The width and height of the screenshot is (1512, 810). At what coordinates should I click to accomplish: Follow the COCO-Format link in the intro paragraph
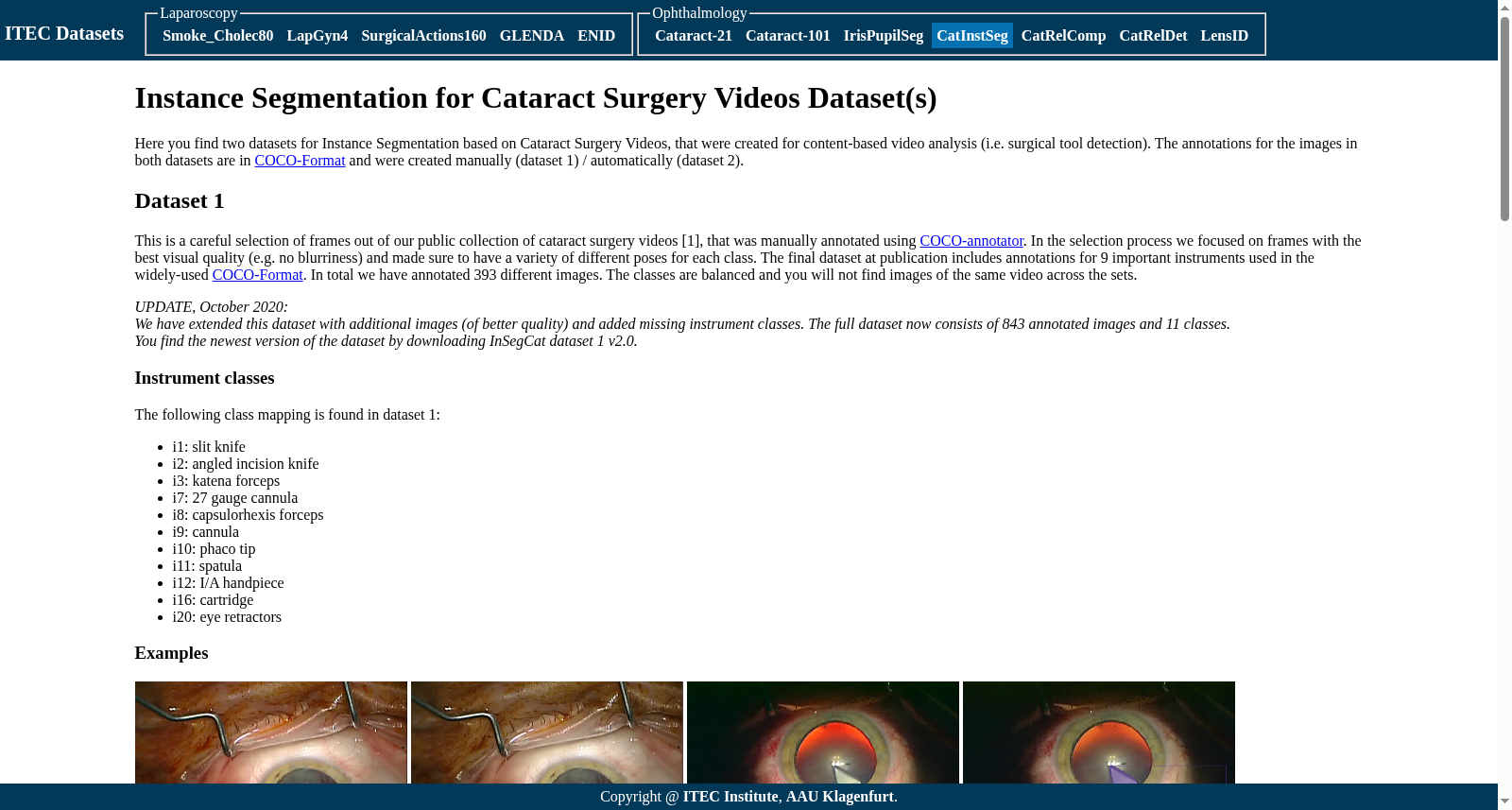click(x=300, y=161)
